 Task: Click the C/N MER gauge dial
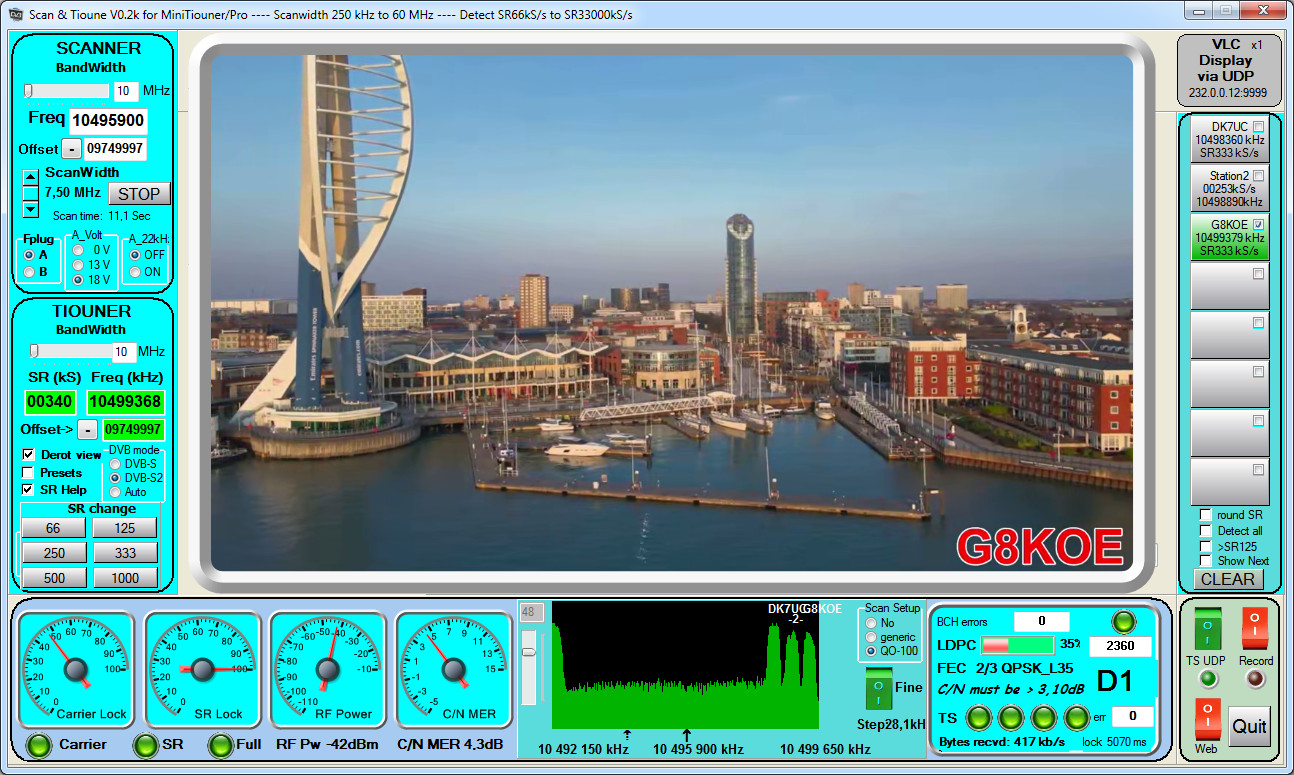pyautogui.click(x=453, y=669)
